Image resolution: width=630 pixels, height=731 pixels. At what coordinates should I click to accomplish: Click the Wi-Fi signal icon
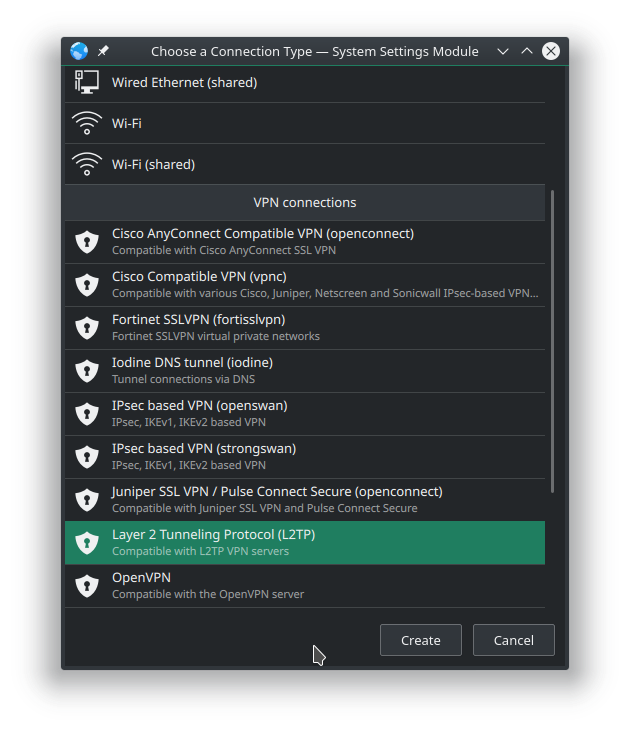[x=87, y=123]
